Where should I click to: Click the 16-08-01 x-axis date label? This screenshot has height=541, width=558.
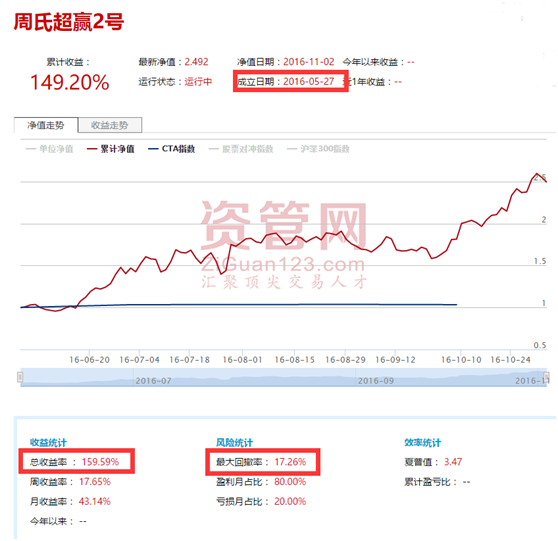[242, 360]
